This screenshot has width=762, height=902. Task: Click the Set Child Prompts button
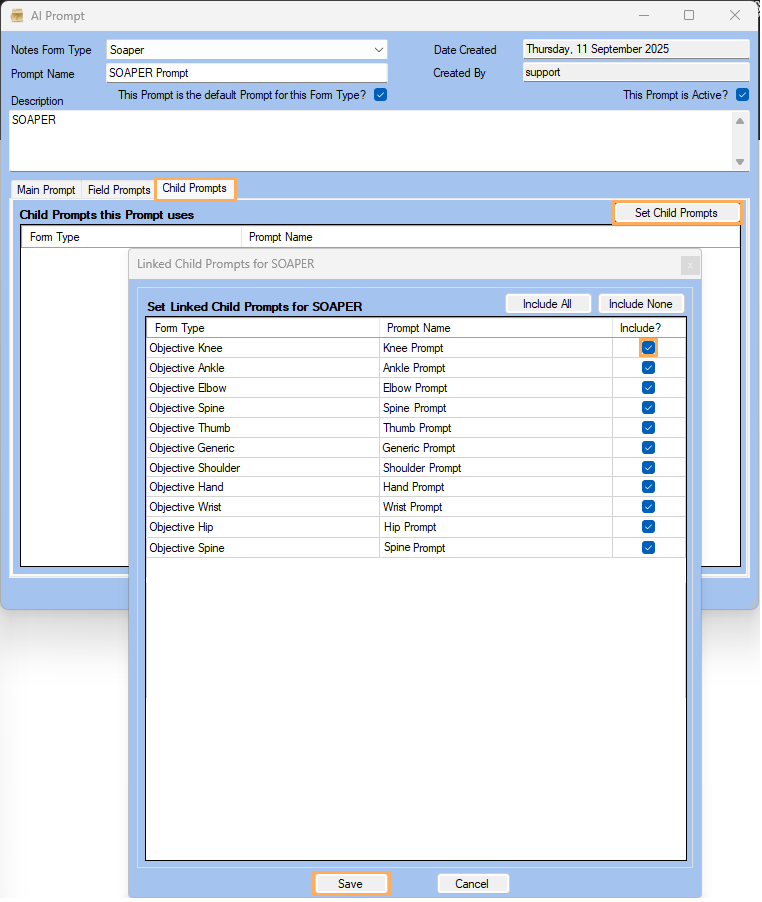pyautogui.click(x=676, y=213)
